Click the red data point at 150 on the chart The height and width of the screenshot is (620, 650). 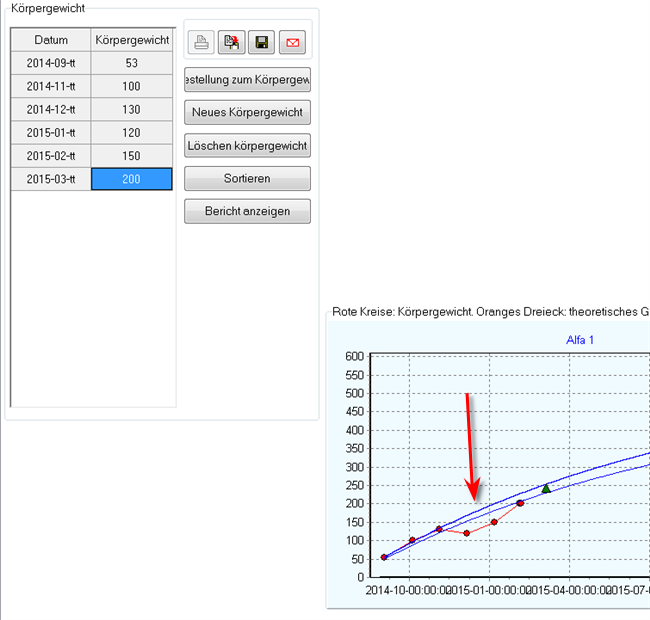click(494, 522)
